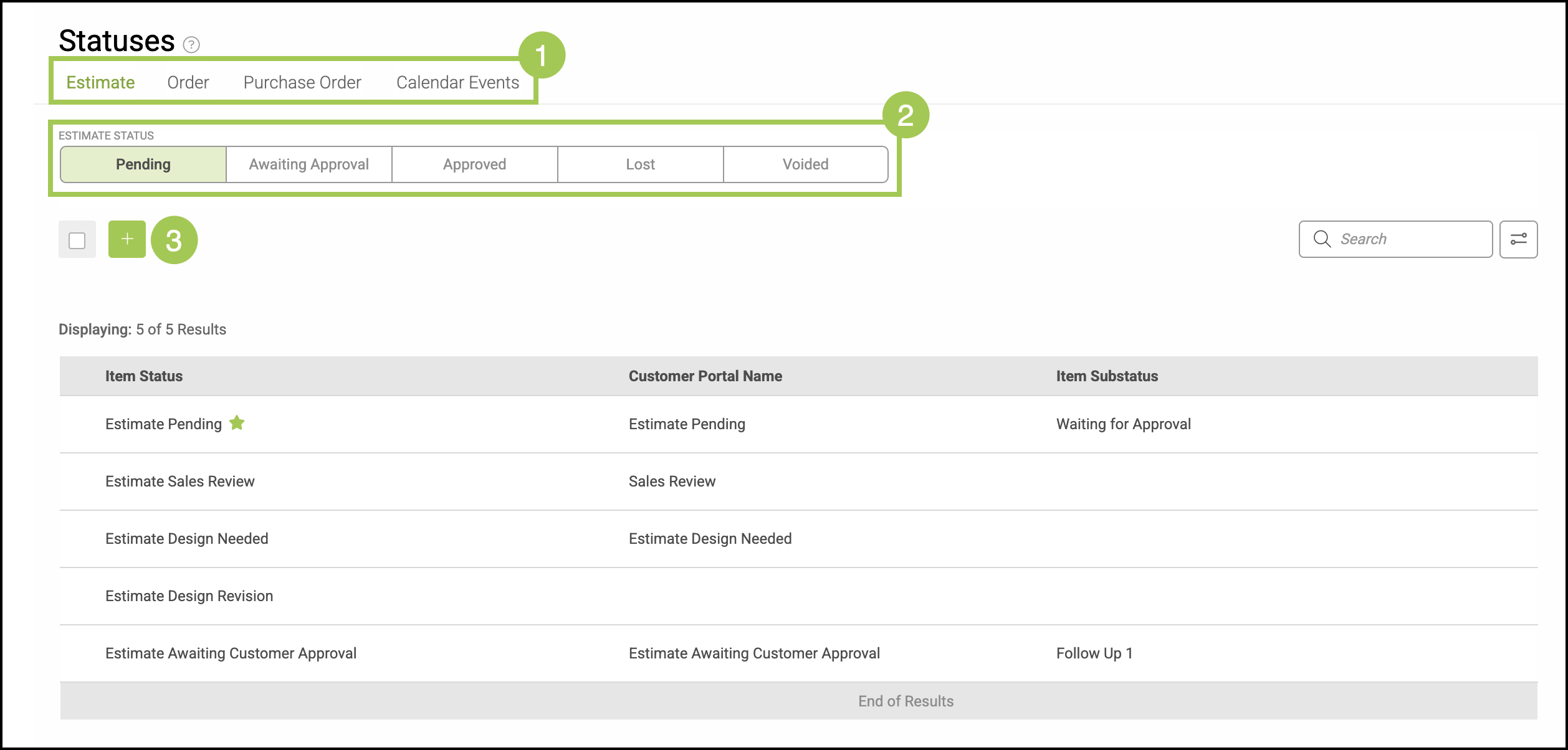The height and width of the screenshot is (750, 1568).
Task: Sort by Item Status column header
Action: (144, 376)
